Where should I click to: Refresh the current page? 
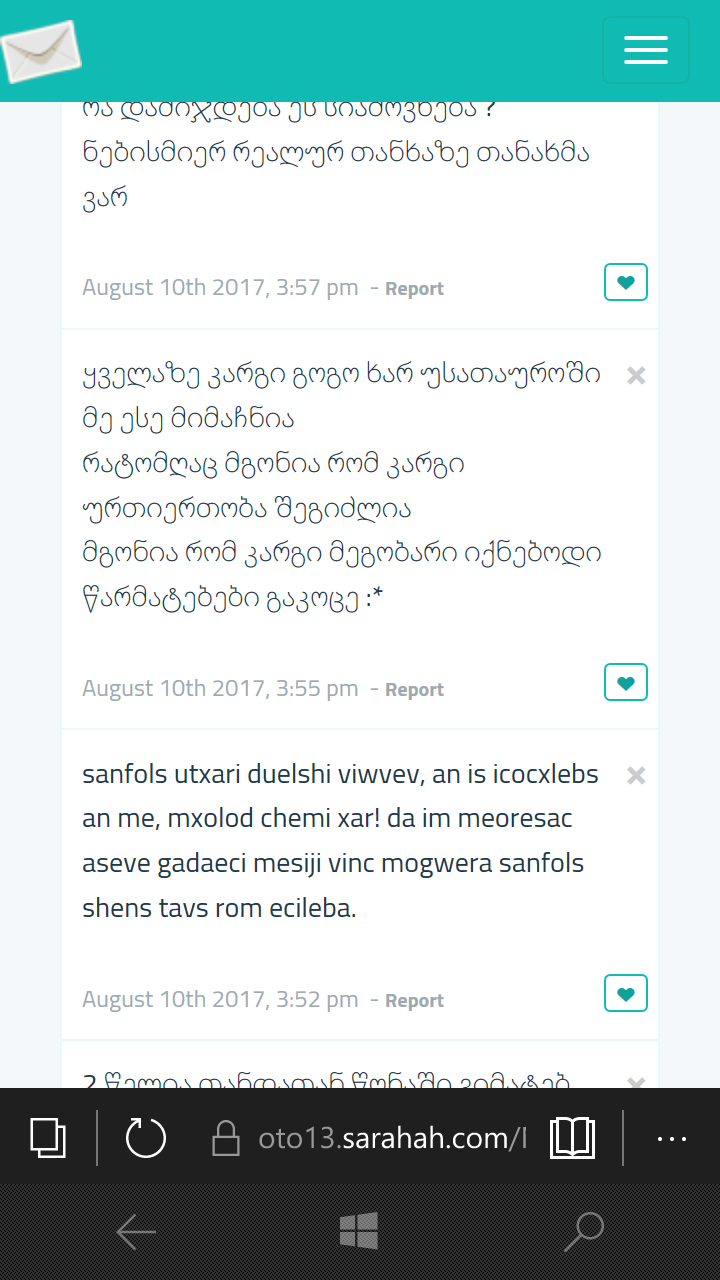[146, 1138]
